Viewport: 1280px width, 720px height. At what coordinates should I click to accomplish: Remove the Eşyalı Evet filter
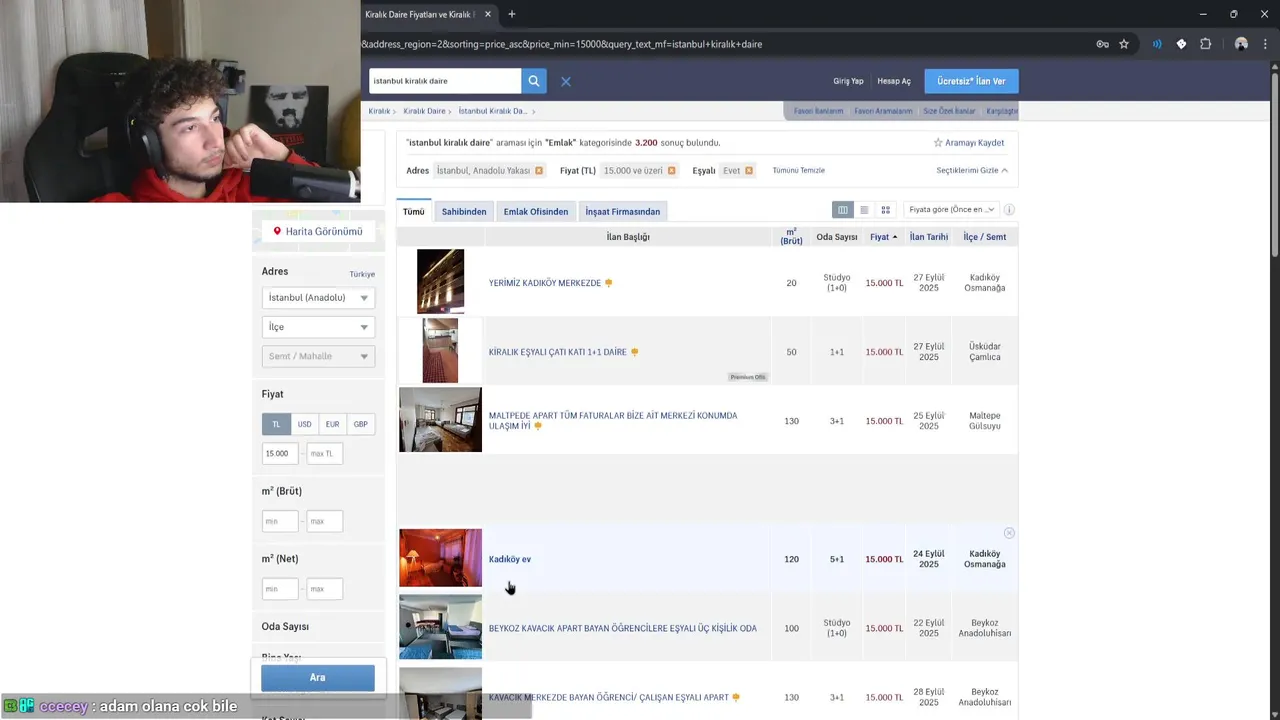[748, 171]
